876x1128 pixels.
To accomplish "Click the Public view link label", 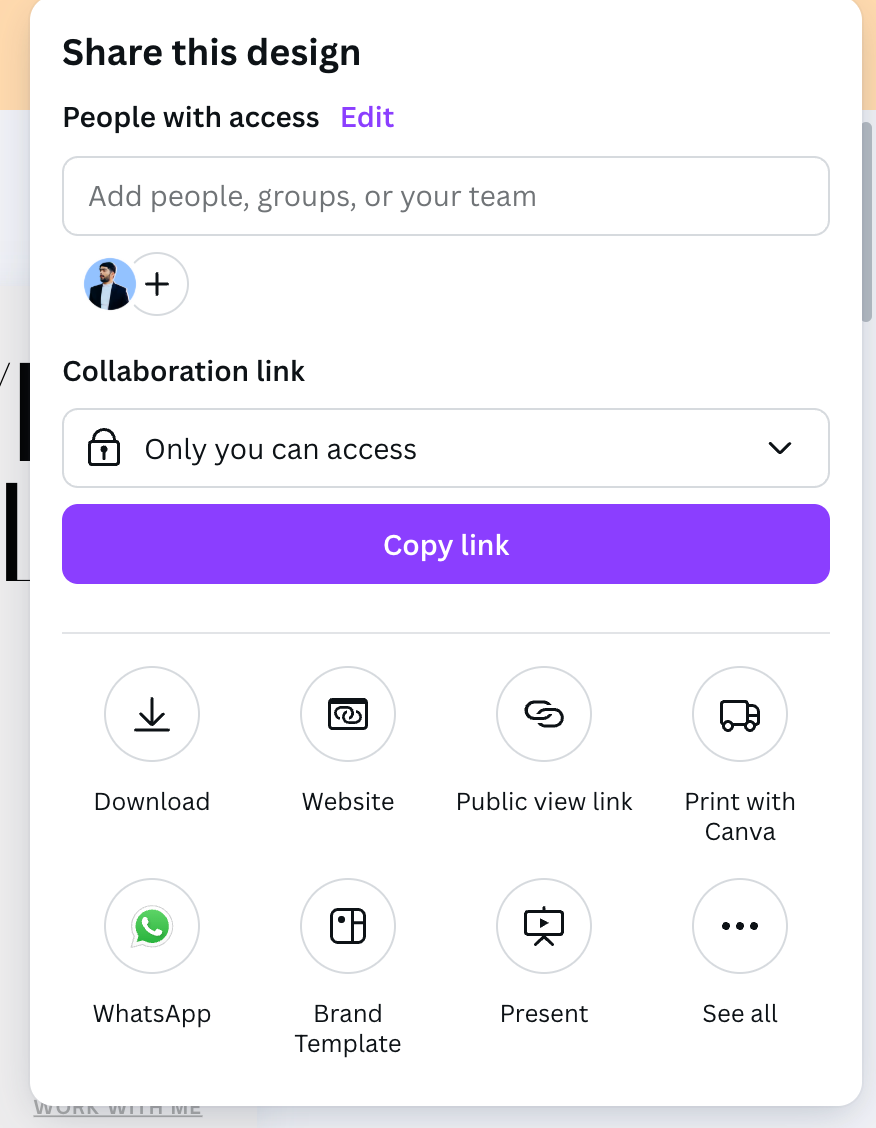I will [x=544, y=801].
